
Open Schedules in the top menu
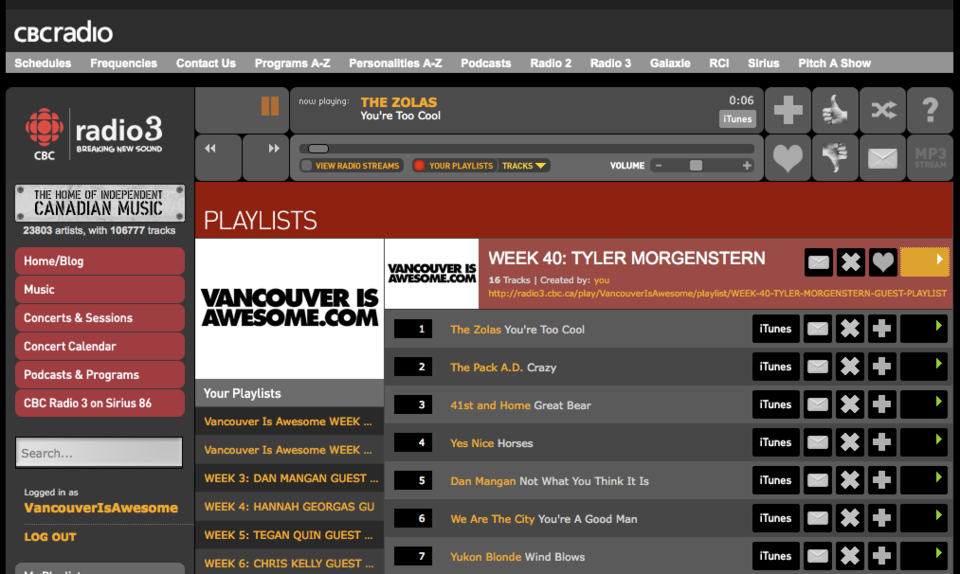point(43,63)
